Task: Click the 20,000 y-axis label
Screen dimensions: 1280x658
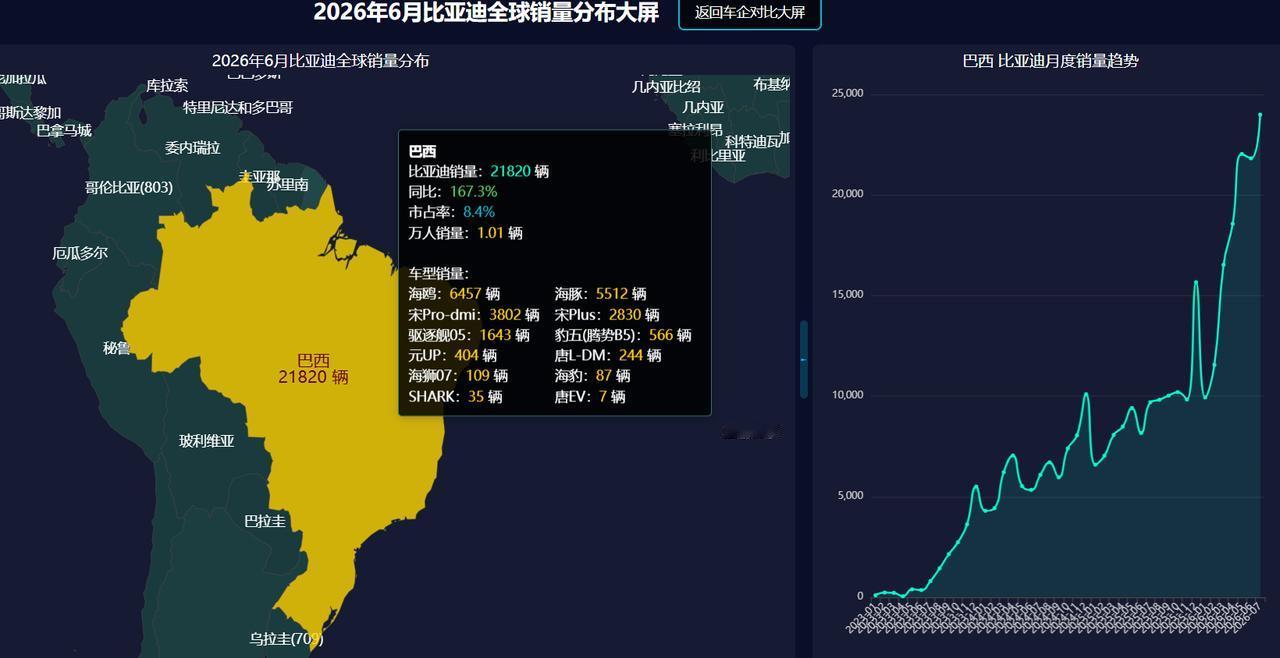Action: 847,194
